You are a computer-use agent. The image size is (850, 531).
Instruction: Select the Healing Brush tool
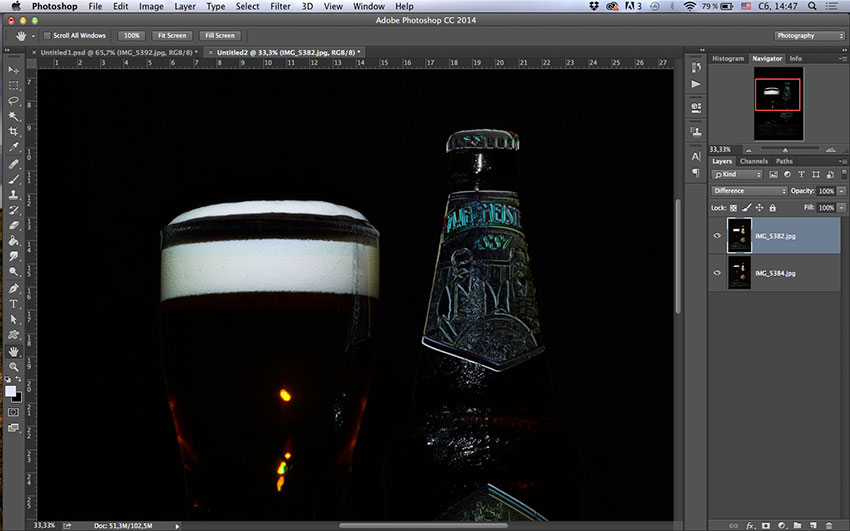[14, 164]
